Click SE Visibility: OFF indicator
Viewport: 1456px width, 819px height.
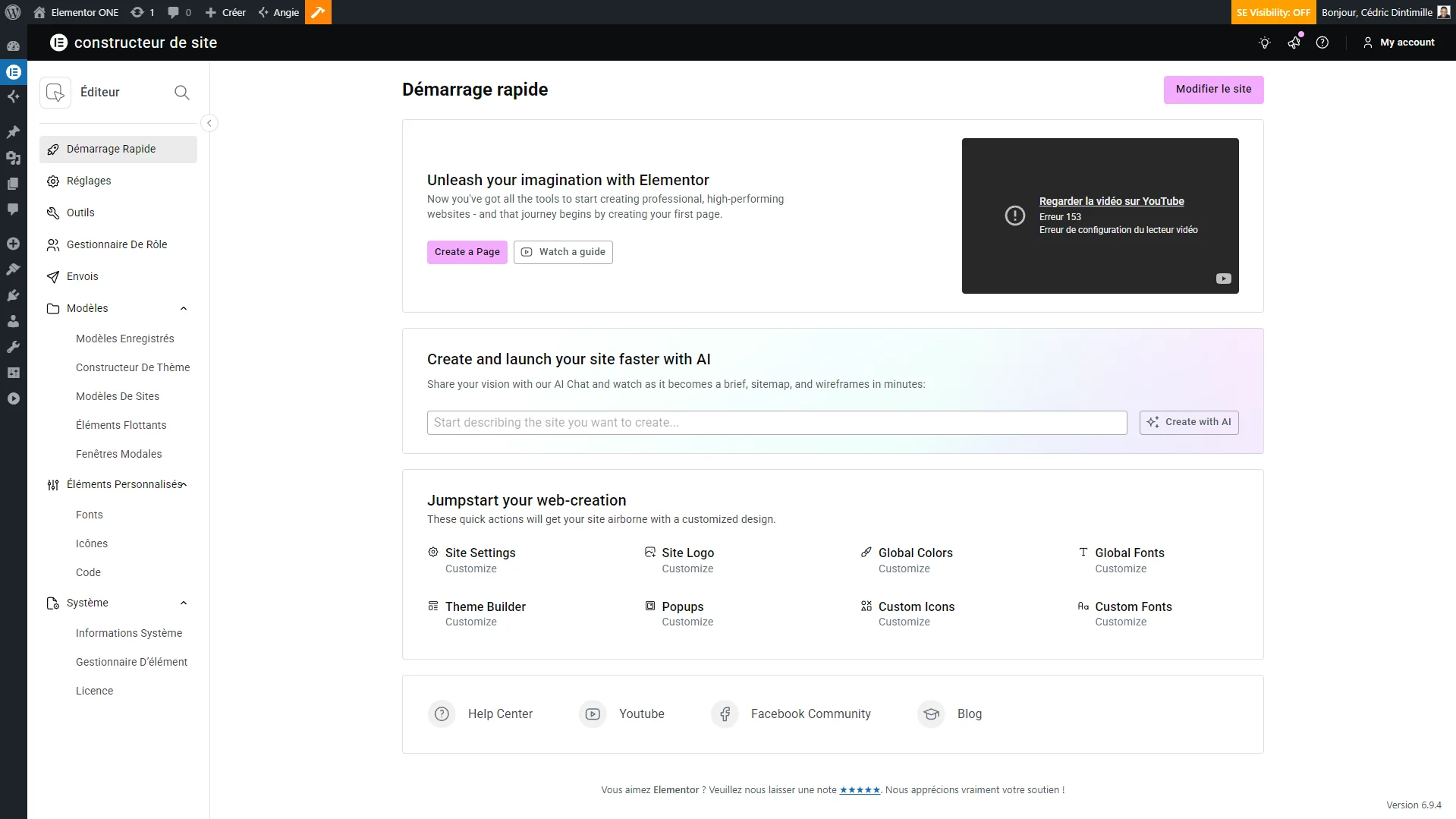(1273, 12)
